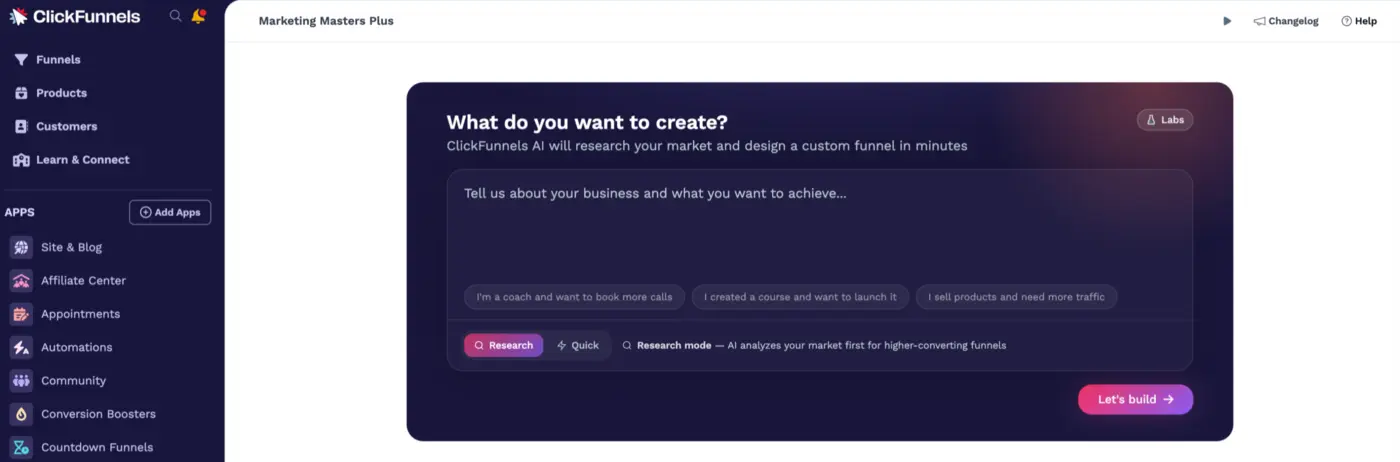1400x462 pixels.
Task: Choose 'I sell products and need more traffic'
Action: (1016, 297)
